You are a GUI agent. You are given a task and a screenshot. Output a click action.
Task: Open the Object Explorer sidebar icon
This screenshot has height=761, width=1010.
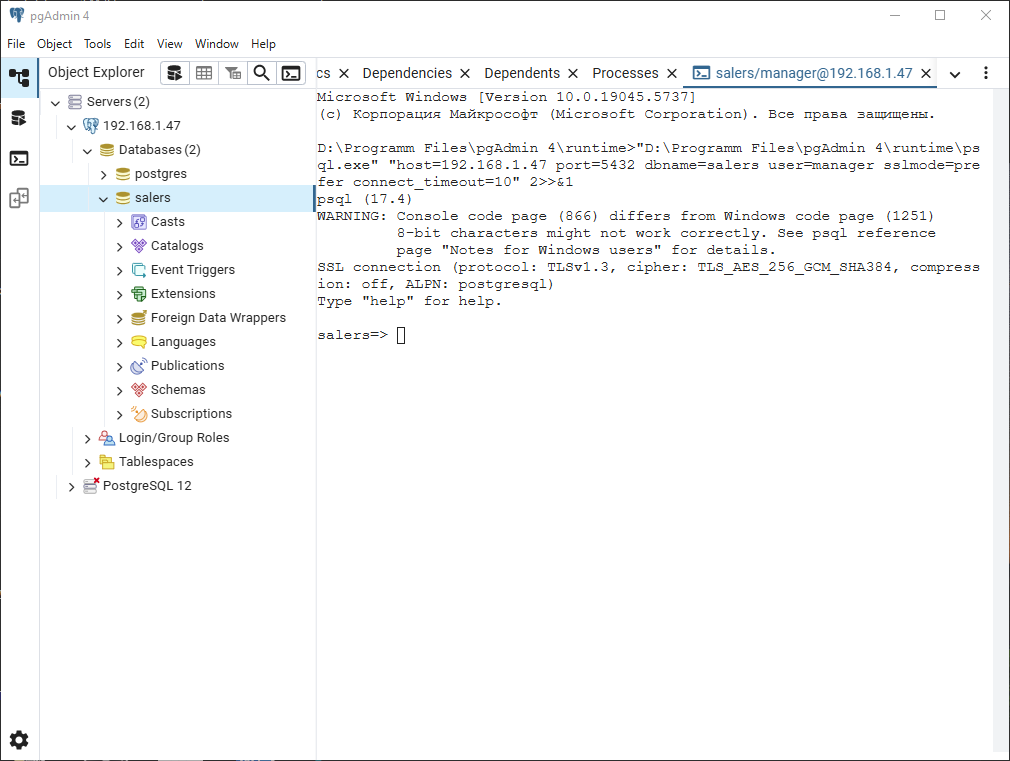(x=19, y=77)
